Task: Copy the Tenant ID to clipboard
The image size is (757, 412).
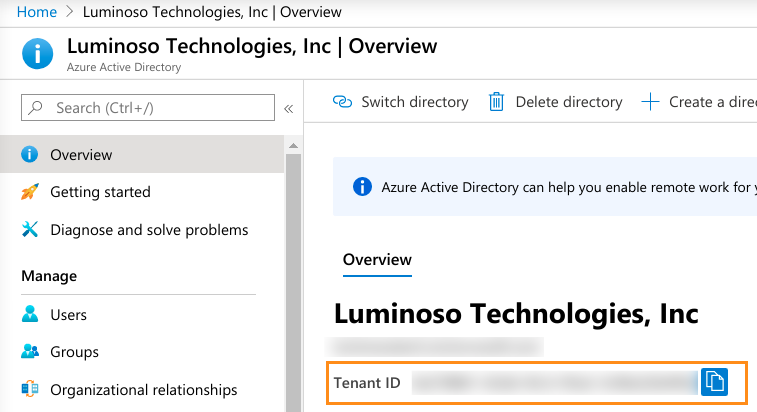Action: click(x=714, y=382)
